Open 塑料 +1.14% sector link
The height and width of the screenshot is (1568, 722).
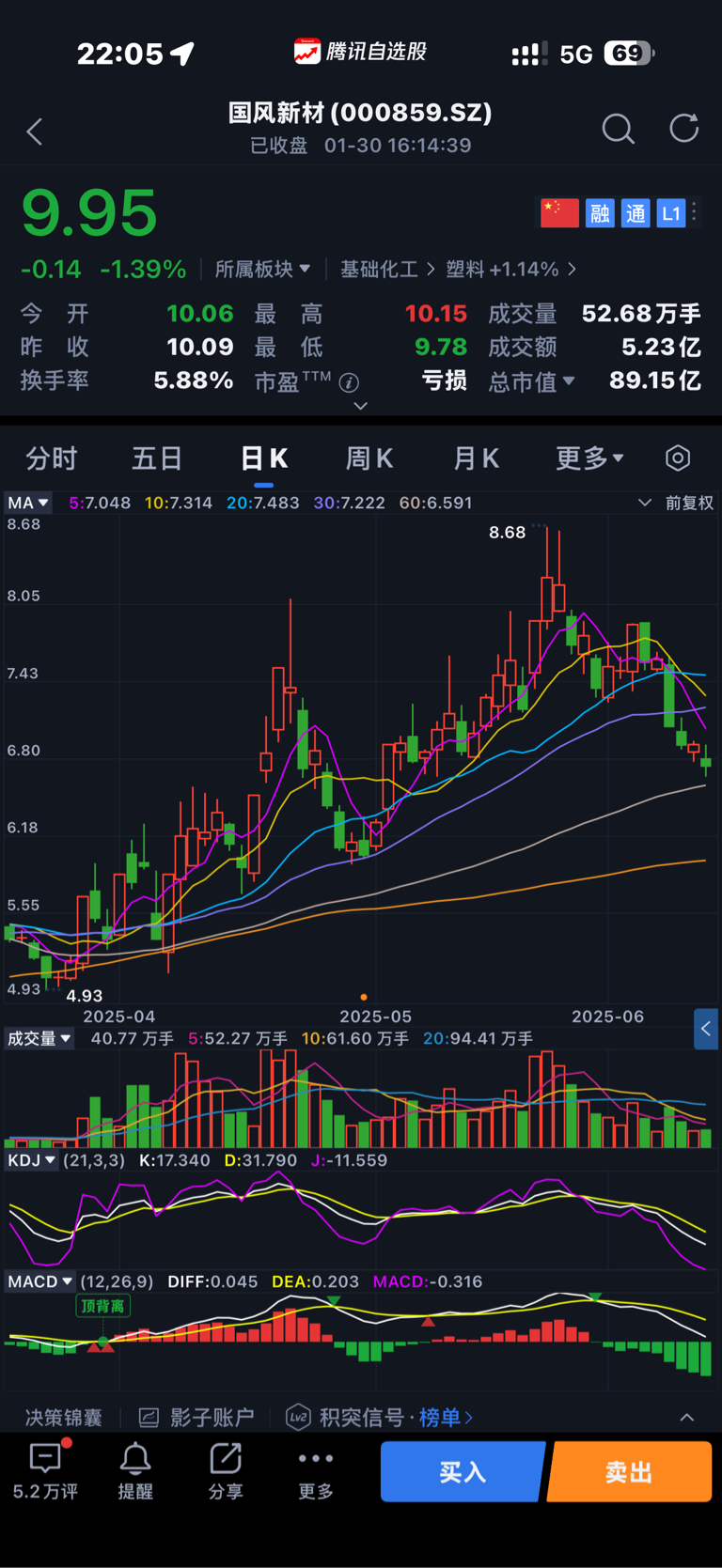pos(510,270)
